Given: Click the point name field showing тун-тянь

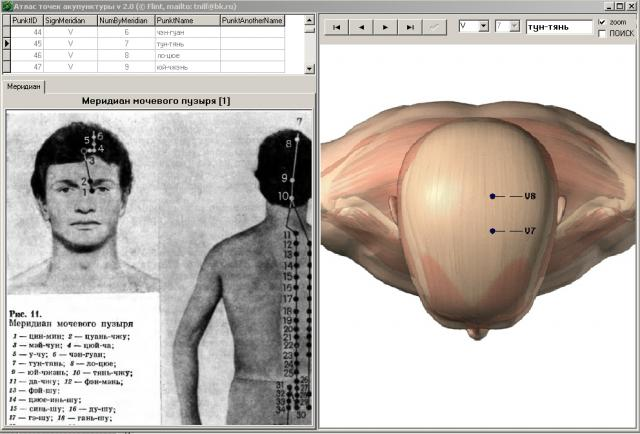Looking at the screenshot, I should tap(557, 27).
